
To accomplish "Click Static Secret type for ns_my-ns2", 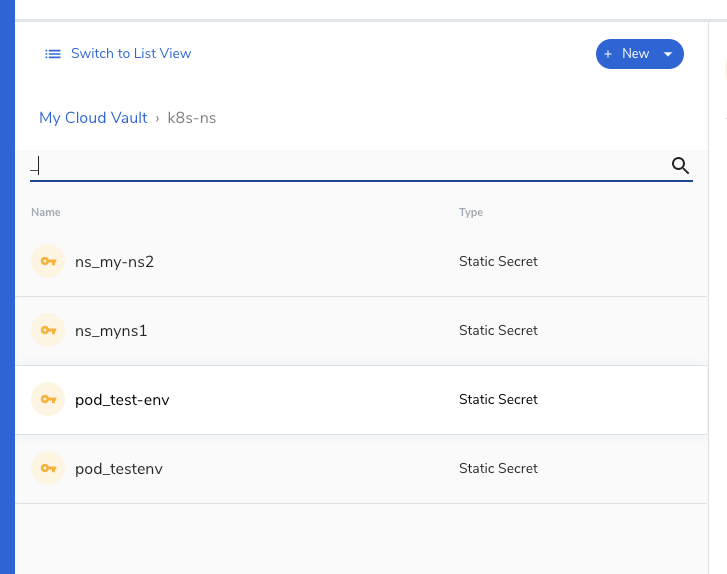I will (x=498, y=261).
